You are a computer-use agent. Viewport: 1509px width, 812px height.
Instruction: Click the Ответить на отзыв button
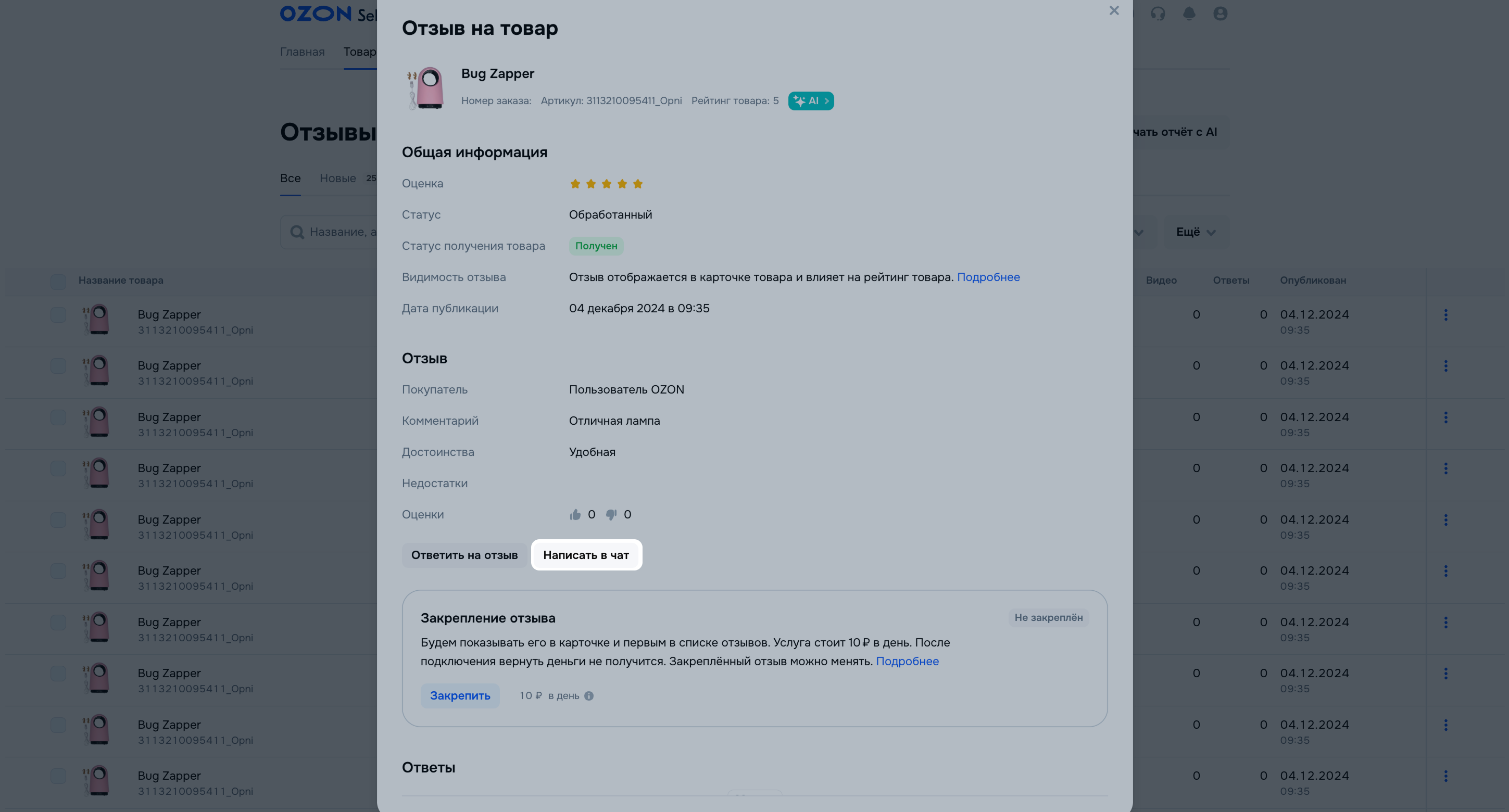pos(464,555)
